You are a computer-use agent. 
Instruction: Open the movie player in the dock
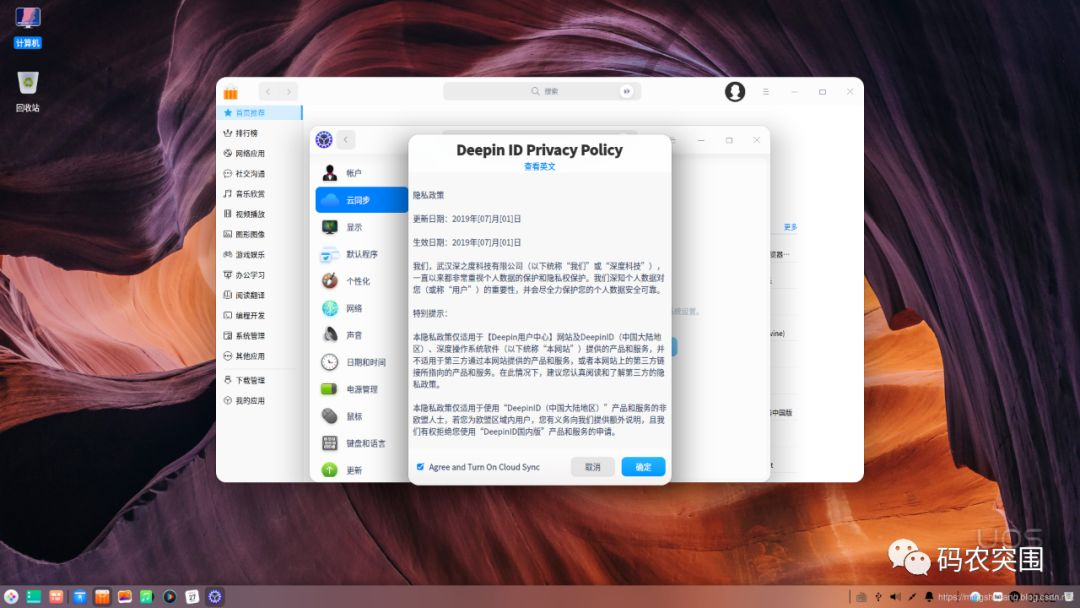[169, 596]
